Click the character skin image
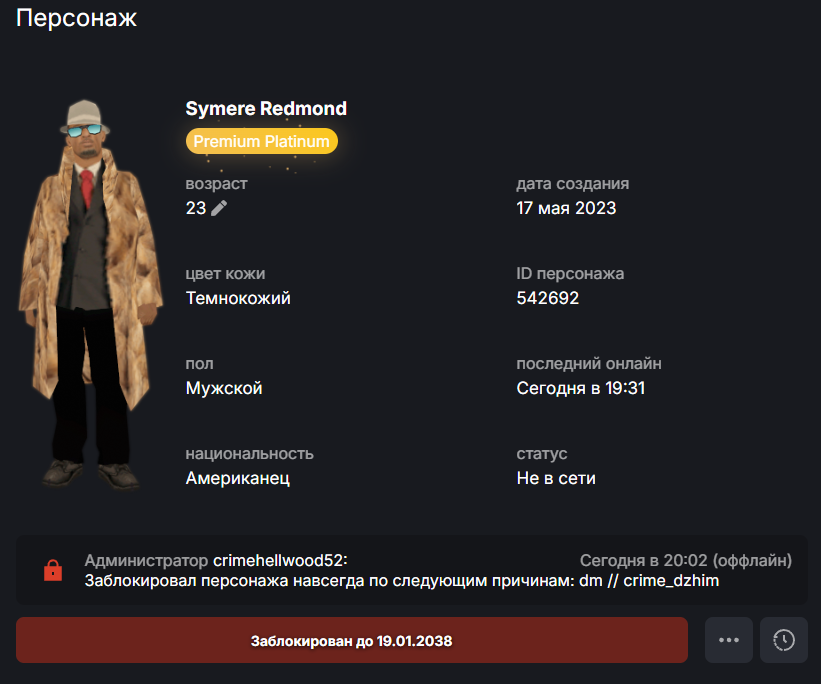This screenshot has height=684, width=821. pos(89,293)
